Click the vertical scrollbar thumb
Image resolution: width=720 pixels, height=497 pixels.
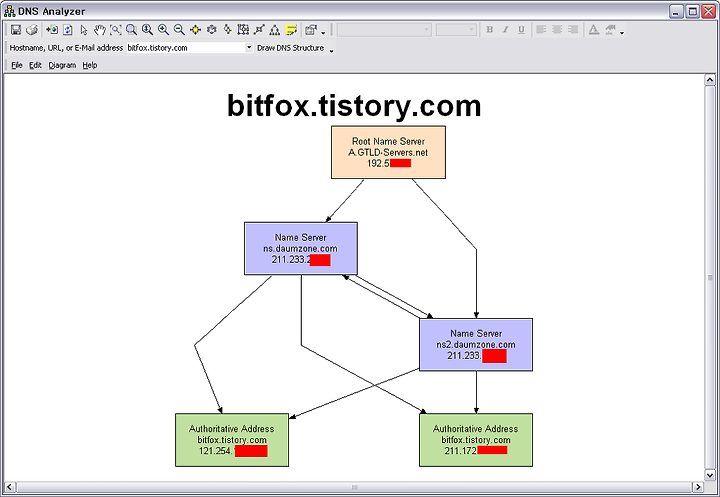[x=710, y=277]
